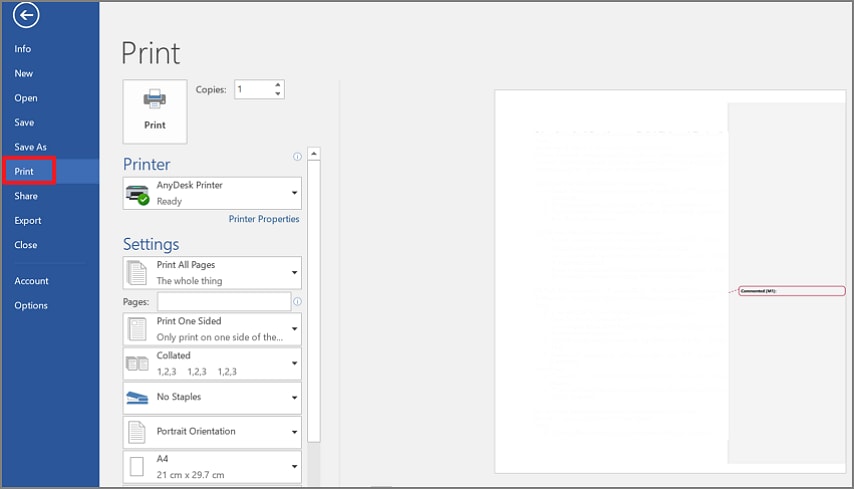This screenshot has width=854, height=489.
Task: Click the info icon beside the Pages field
Action: tap(297, 301)
